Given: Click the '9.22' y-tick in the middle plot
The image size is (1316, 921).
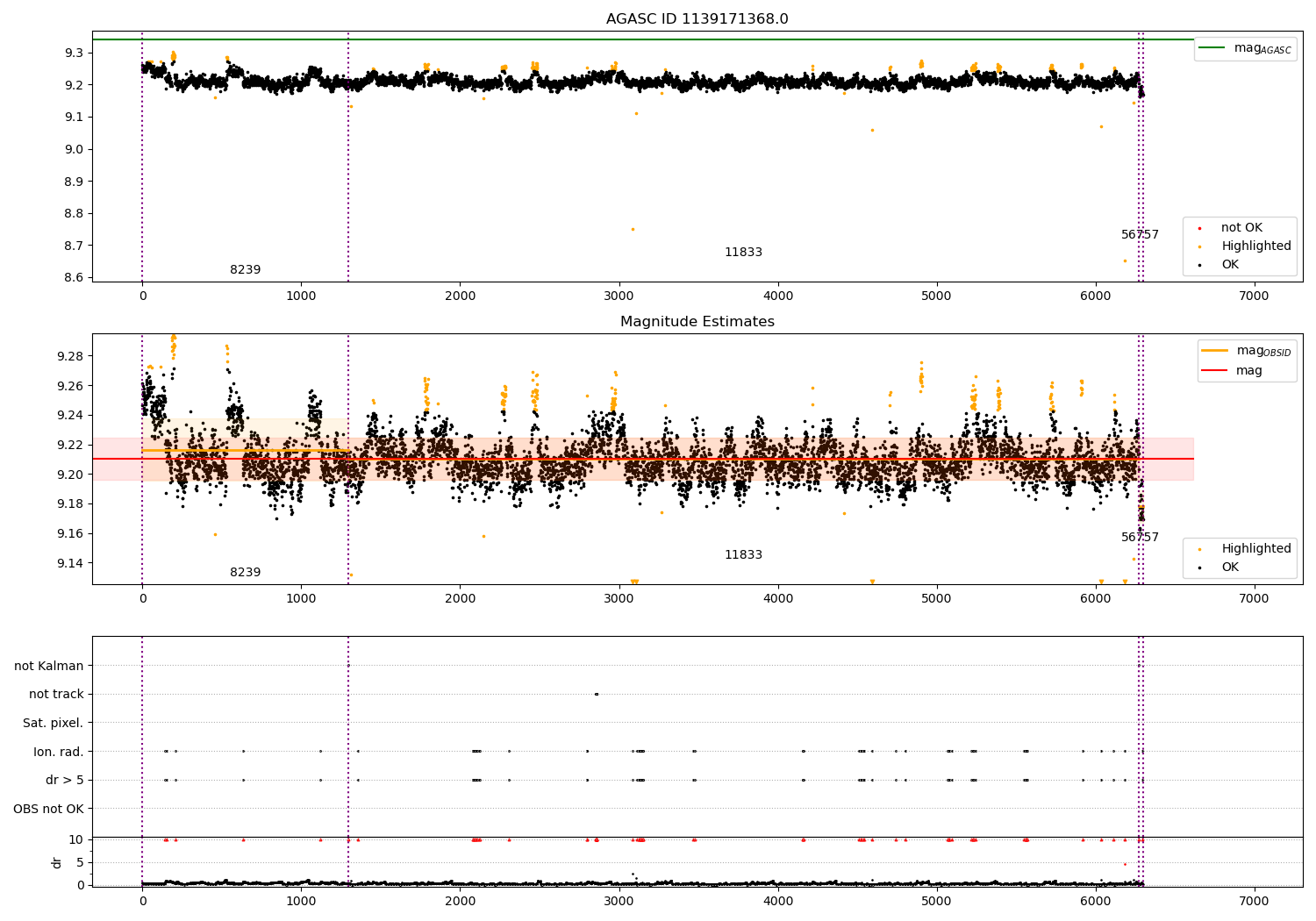Looking at the screenshot, I should click(x=70, y=445).
